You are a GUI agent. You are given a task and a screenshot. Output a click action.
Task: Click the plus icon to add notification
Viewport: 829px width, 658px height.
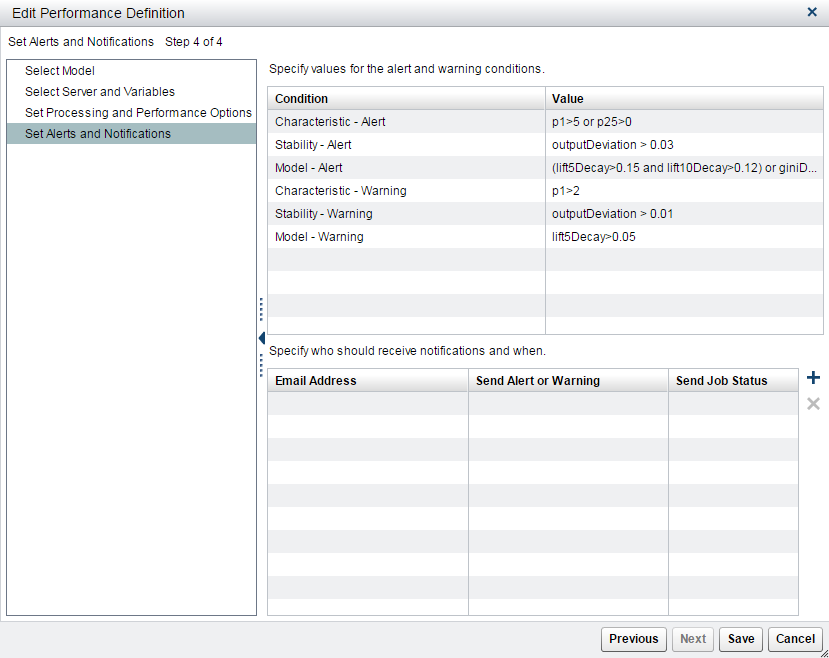813,378
